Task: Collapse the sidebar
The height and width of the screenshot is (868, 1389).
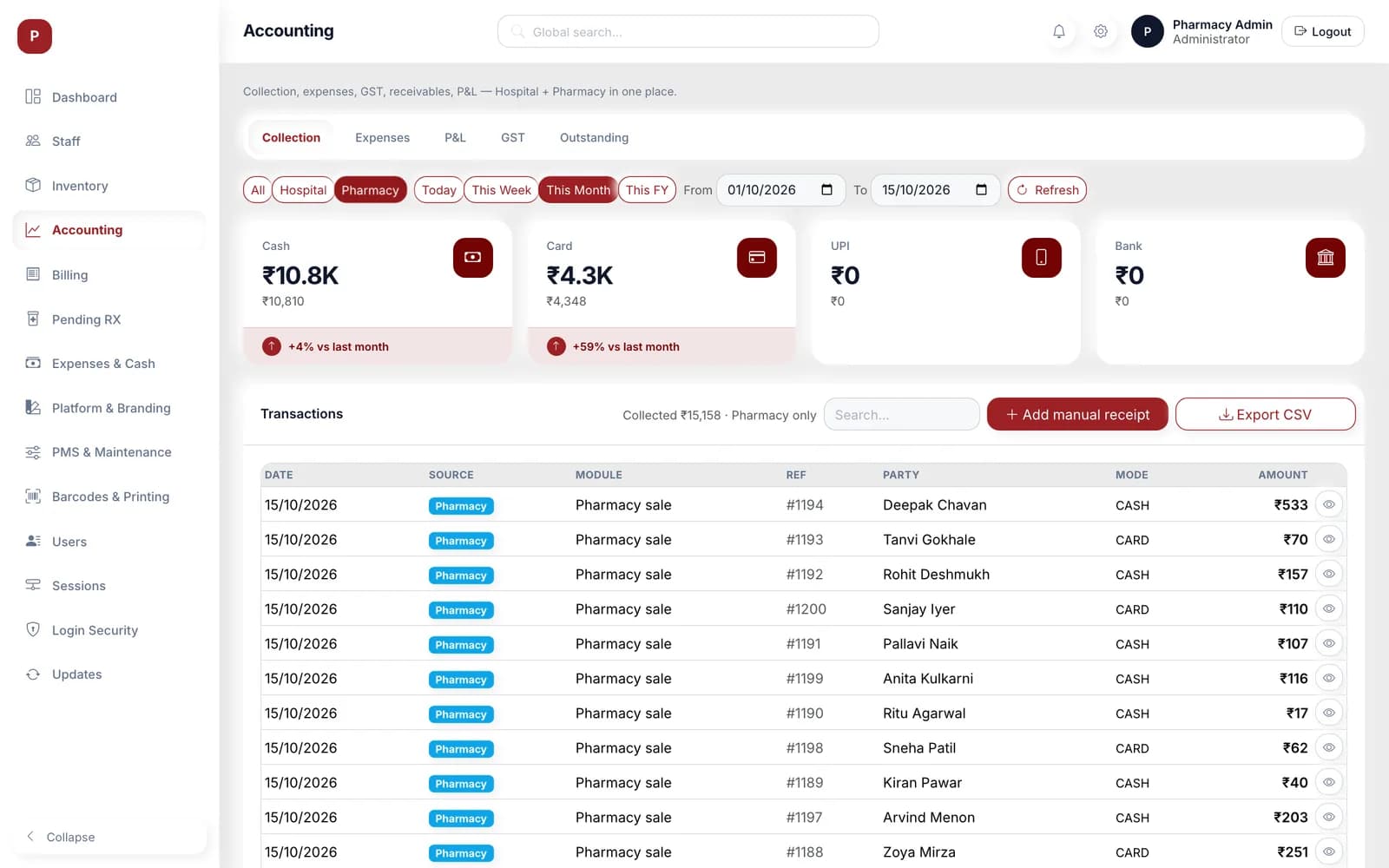Action: pyautogui.click(x=109, y=837)
